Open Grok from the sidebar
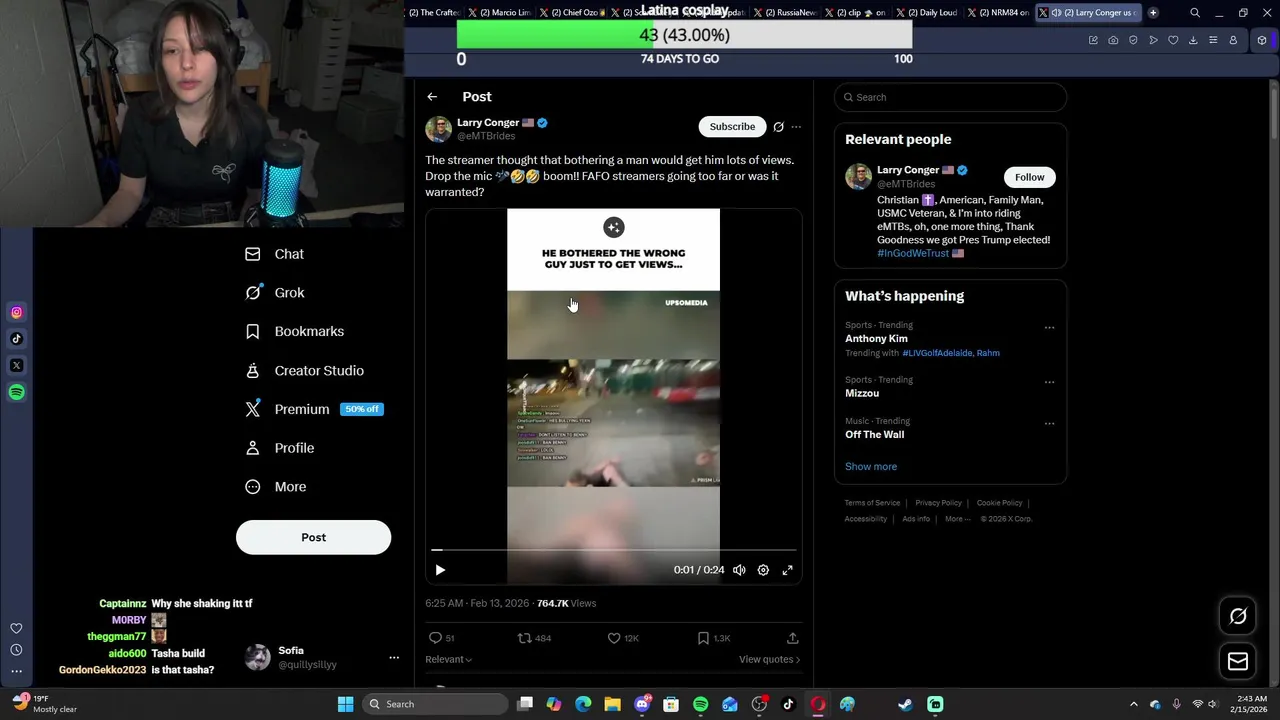1280x720 pixels. click(275, 293)
